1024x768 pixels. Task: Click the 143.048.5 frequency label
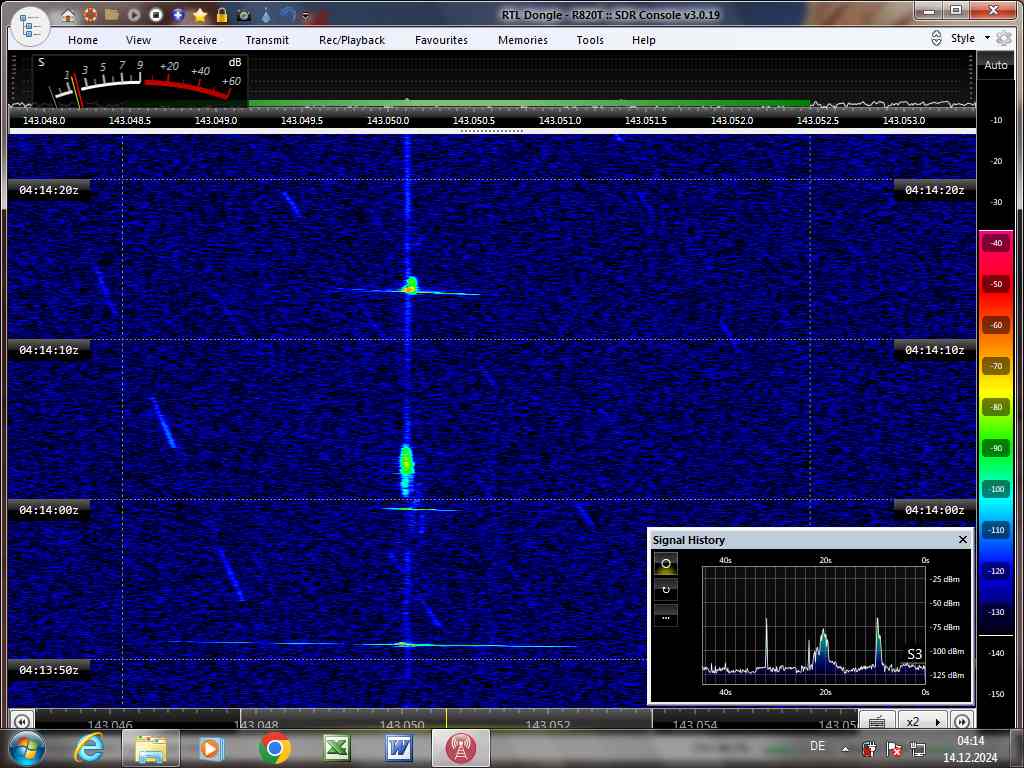[130, 120]
